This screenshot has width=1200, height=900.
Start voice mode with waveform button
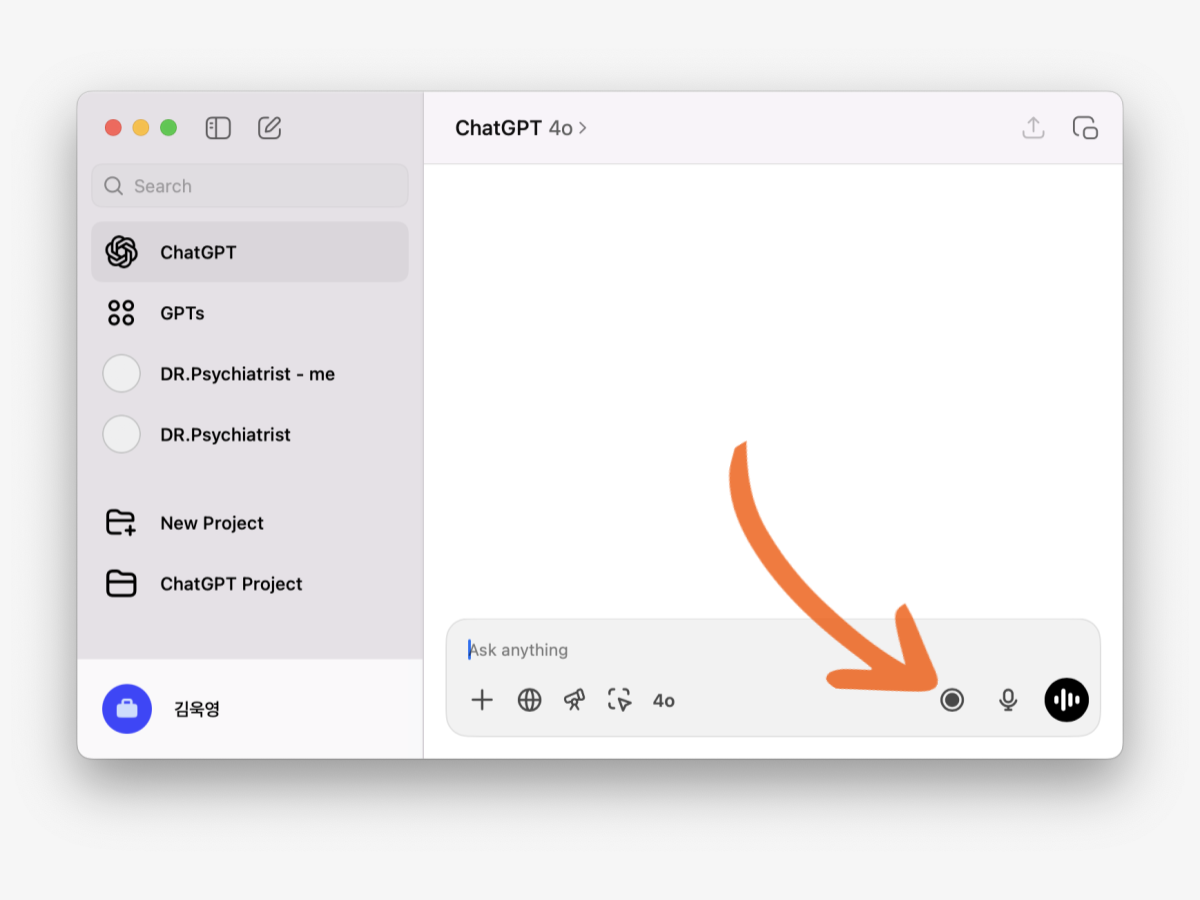click(x=1067, y=700)
